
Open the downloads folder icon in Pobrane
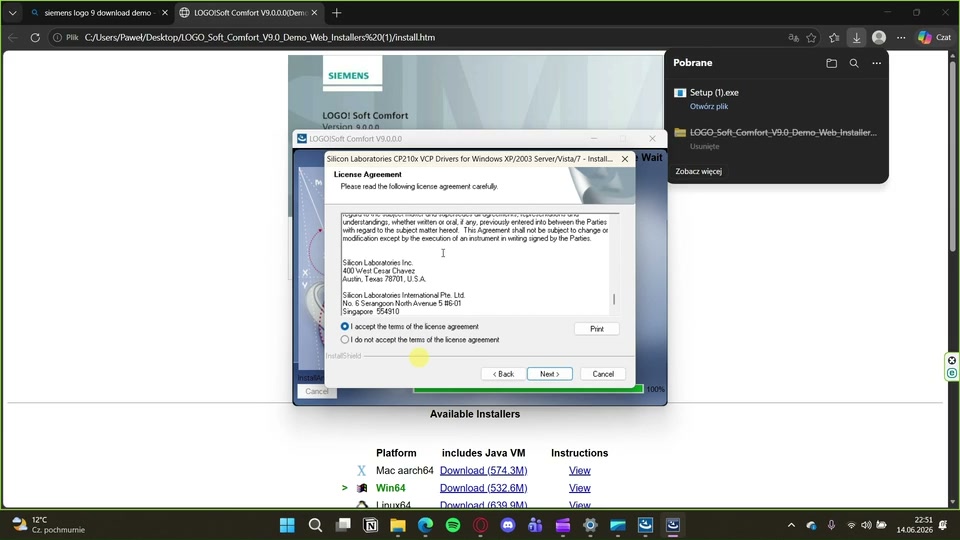tap(831, 63)
